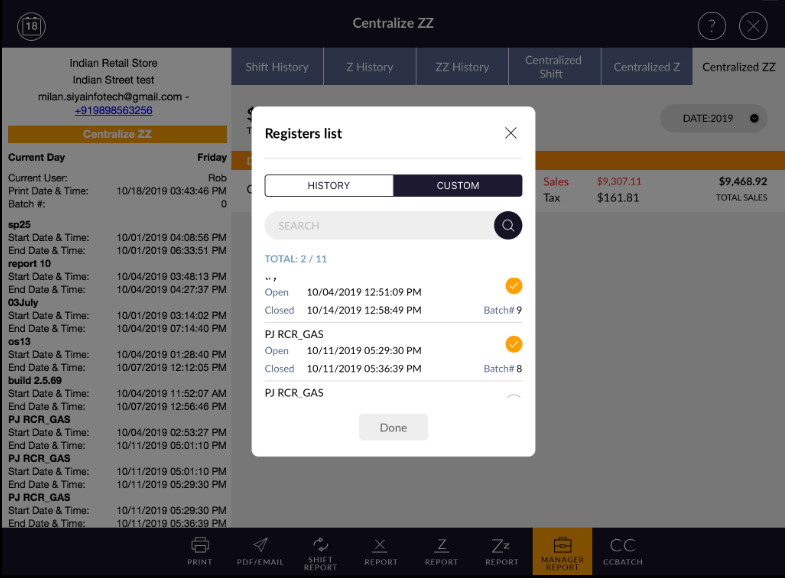Image resolution: width=785 pixels, height=578 pixels.
Task: Open the Manager Report briefcase icon
Action: pyautogui.click(x=562, y=550)
